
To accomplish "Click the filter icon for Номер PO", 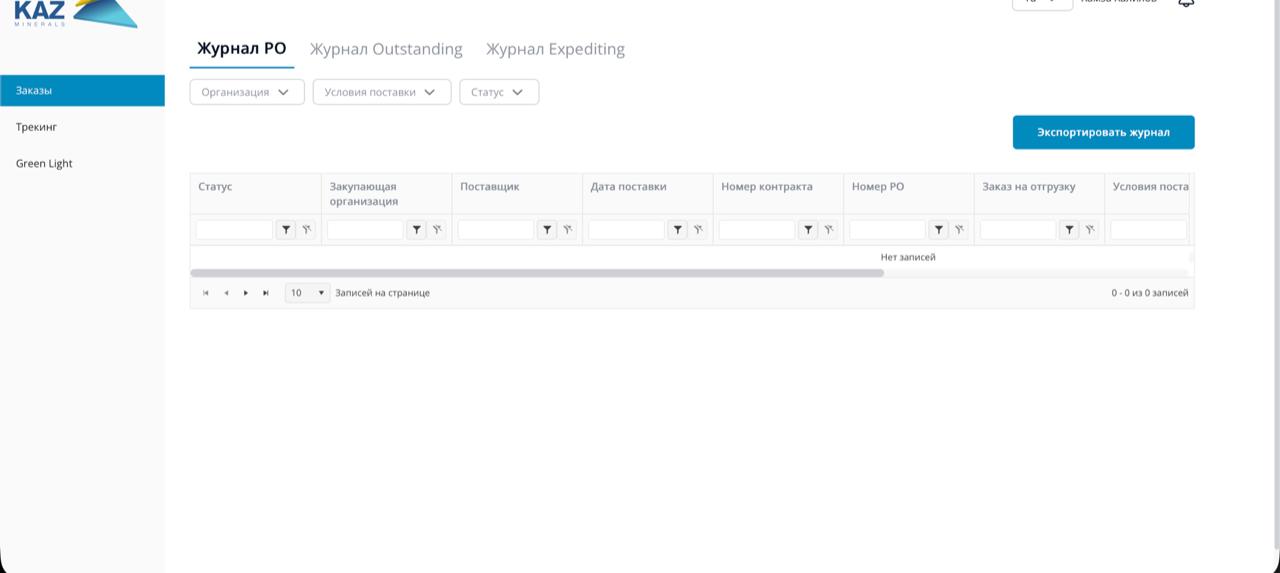I will [x=938, y=230].
